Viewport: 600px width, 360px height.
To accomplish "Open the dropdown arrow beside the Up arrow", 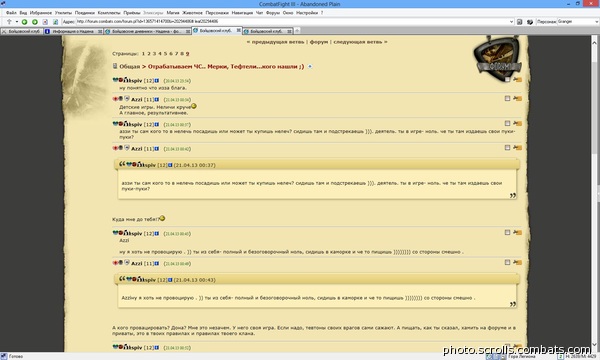I will [x=16, y=22].
